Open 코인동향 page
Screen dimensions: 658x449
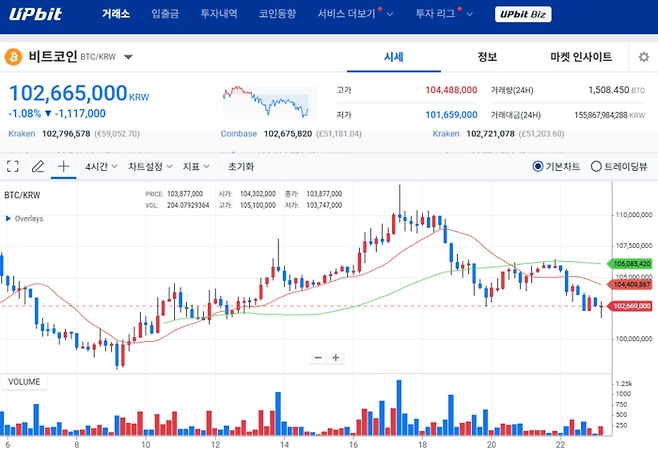click(277, 14)
